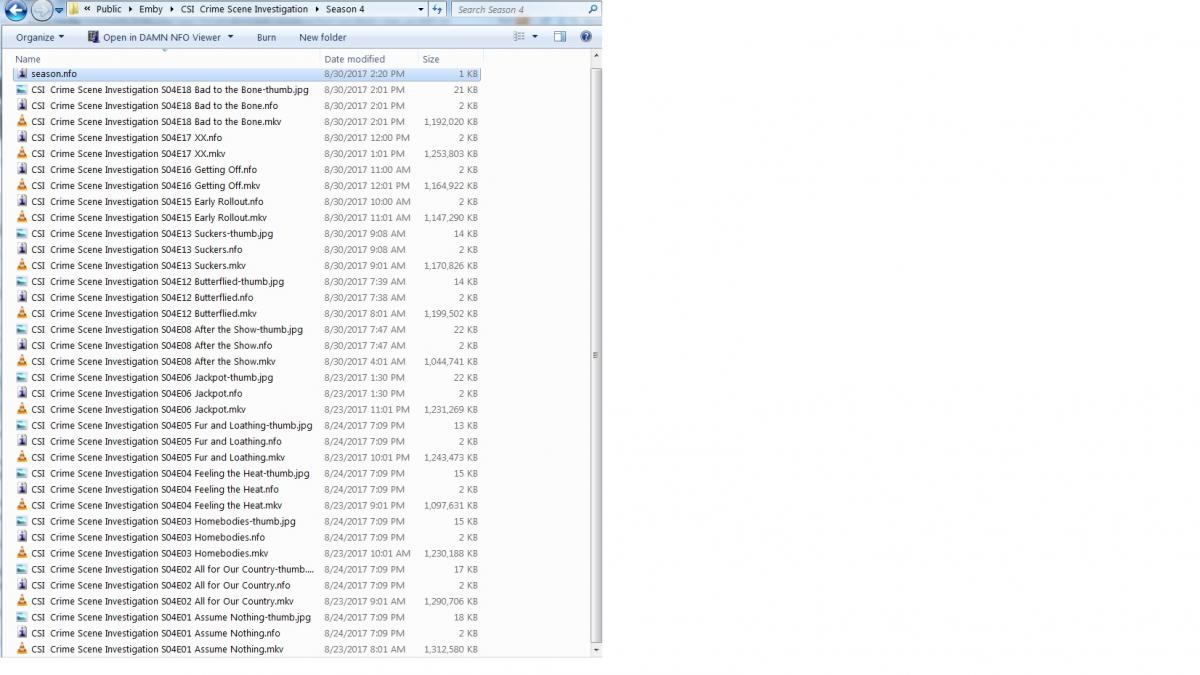The image size is (1200, 675).
Task: Click the VLC cone icon of S04E17 XX.mkv
Action: click(22, 154)
